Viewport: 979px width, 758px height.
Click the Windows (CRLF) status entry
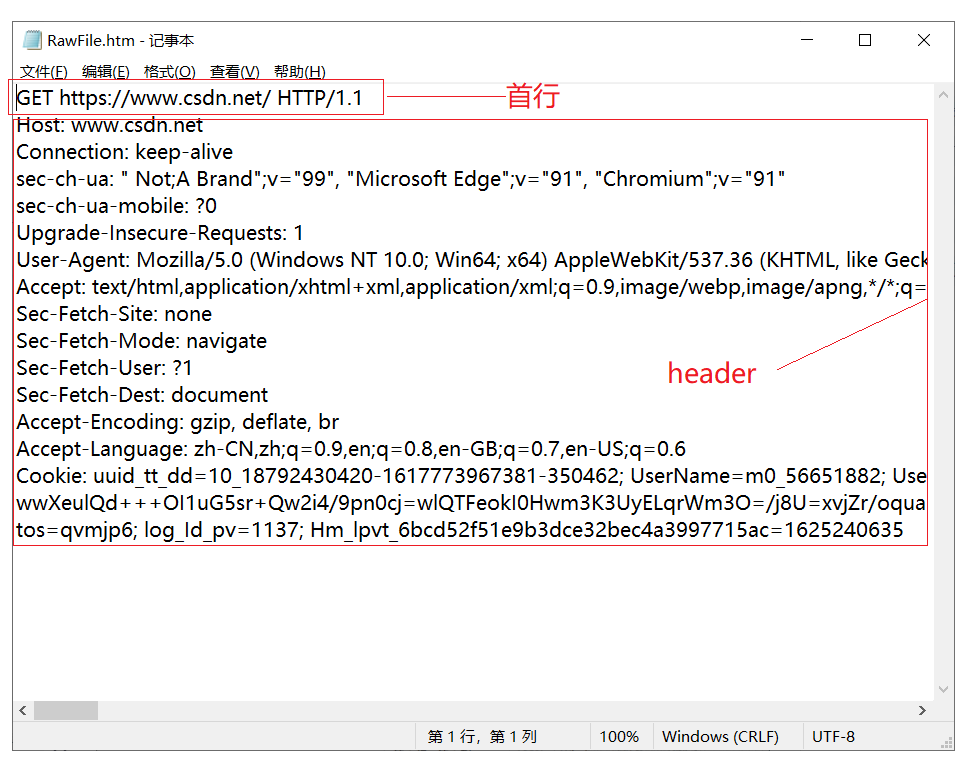[x=720, y=737]
